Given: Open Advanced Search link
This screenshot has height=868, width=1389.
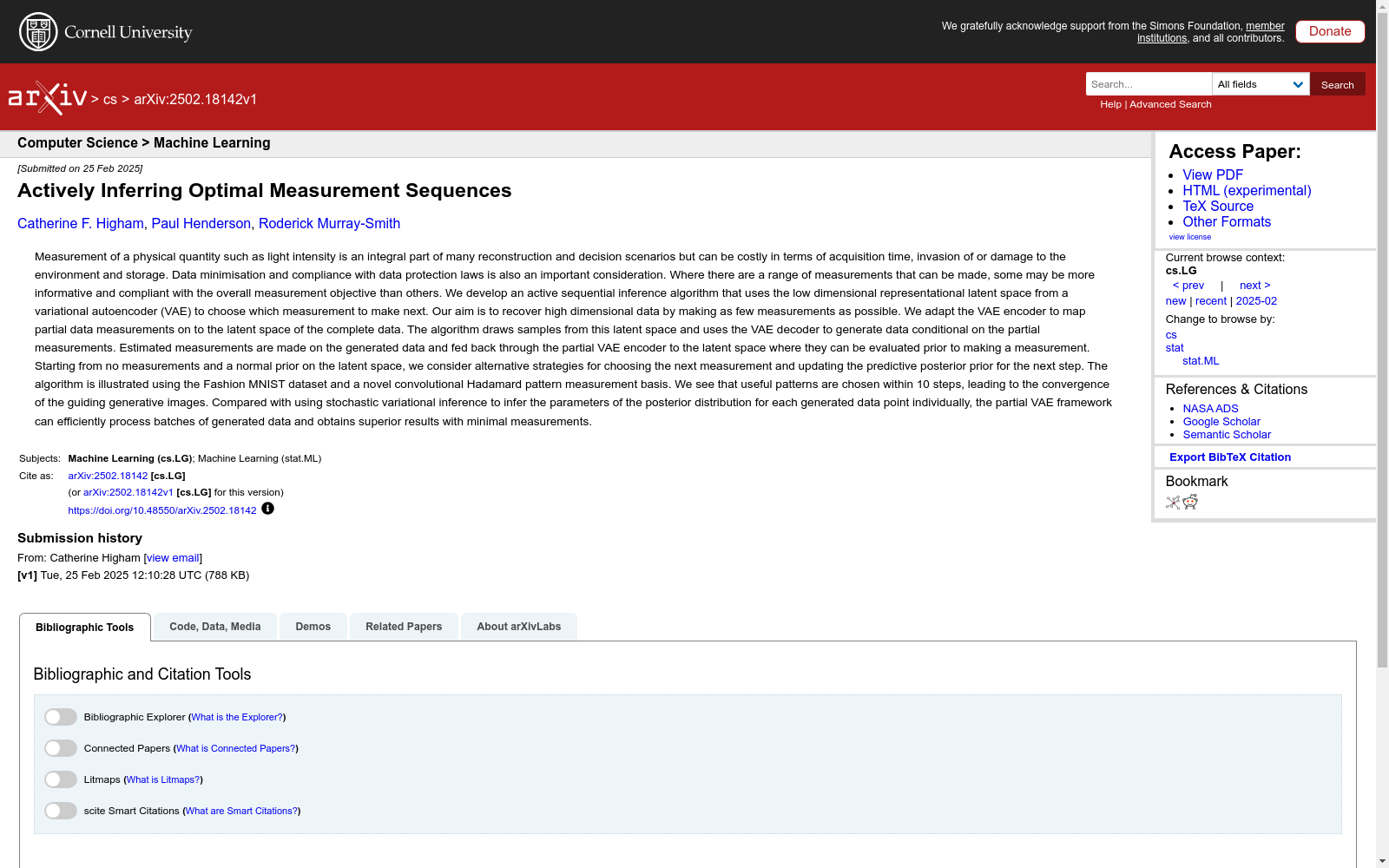Looking at the screenshot, I should click(1170, 104).
